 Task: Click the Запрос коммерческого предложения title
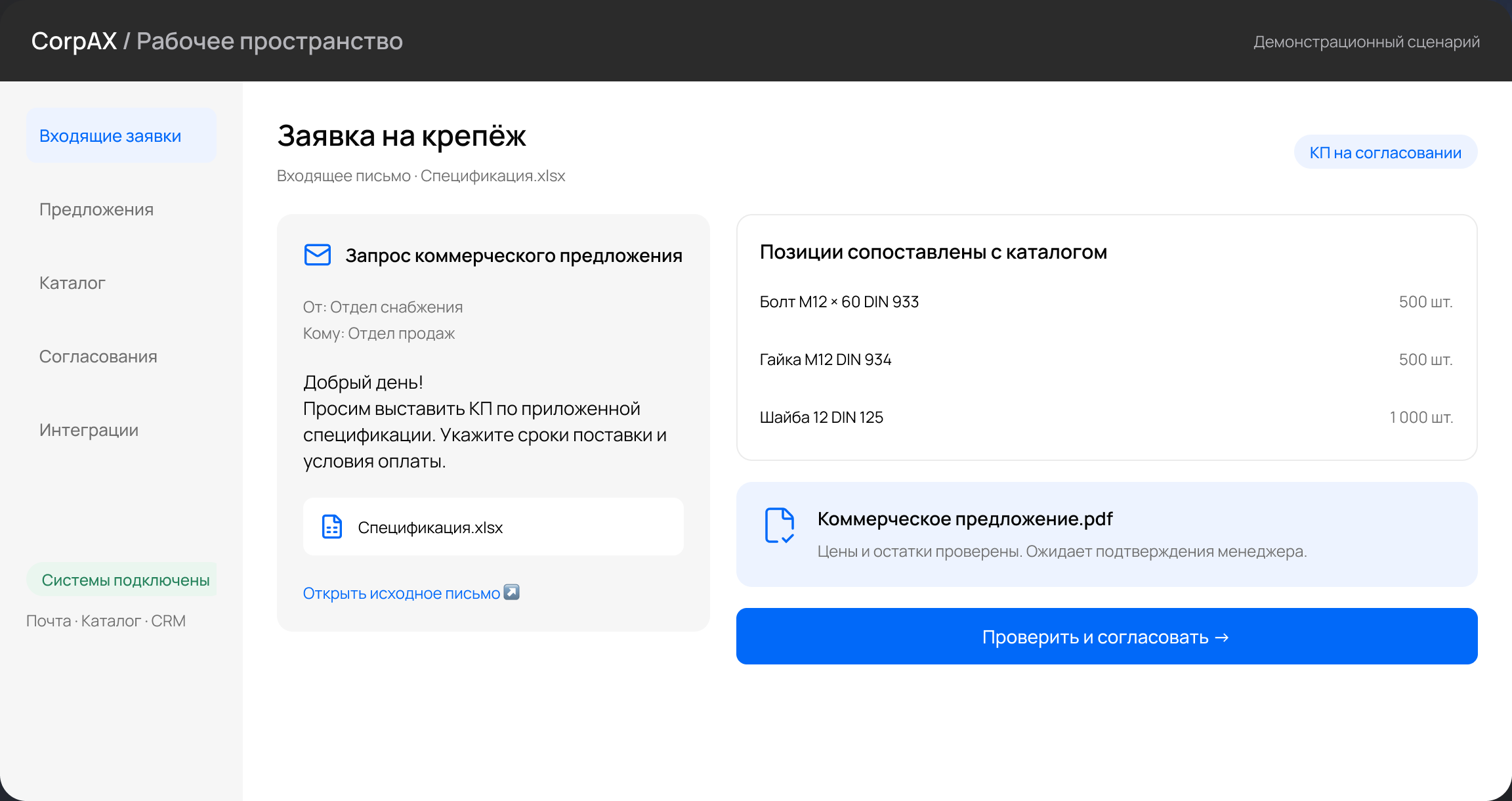tap(514, 255)
